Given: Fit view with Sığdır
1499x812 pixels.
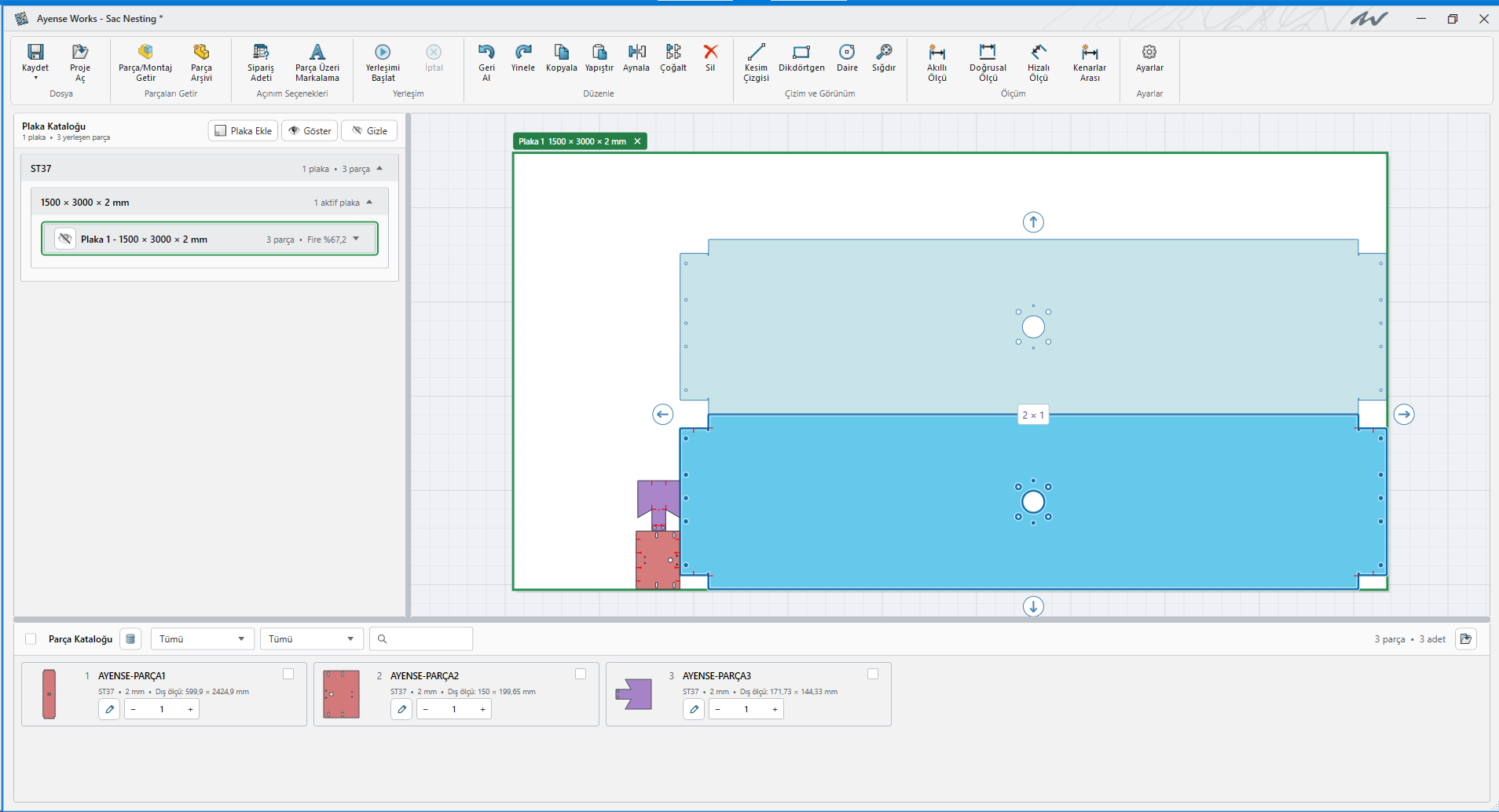Looking at the screenshot, I should pos(884,57).
